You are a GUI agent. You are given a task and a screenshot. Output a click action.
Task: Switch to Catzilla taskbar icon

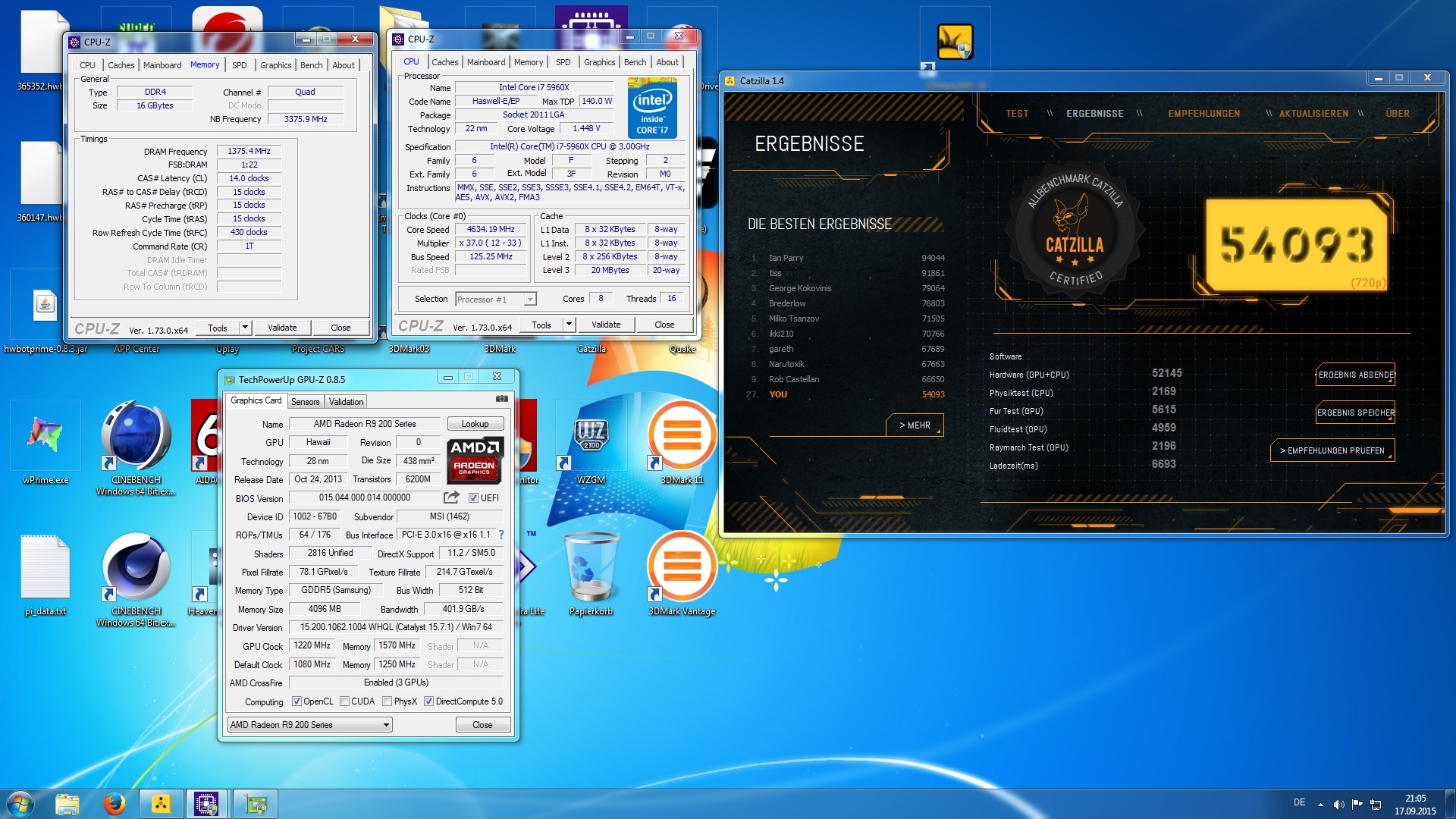(x=161, y=804)
